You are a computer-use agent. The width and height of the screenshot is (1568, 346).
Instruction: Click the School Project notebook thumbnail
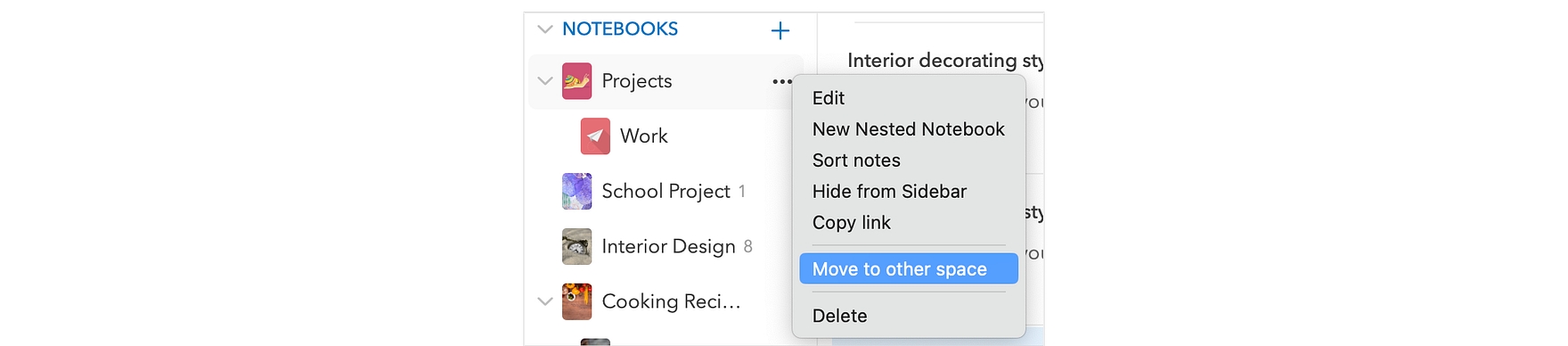click(x=577, y=192)
